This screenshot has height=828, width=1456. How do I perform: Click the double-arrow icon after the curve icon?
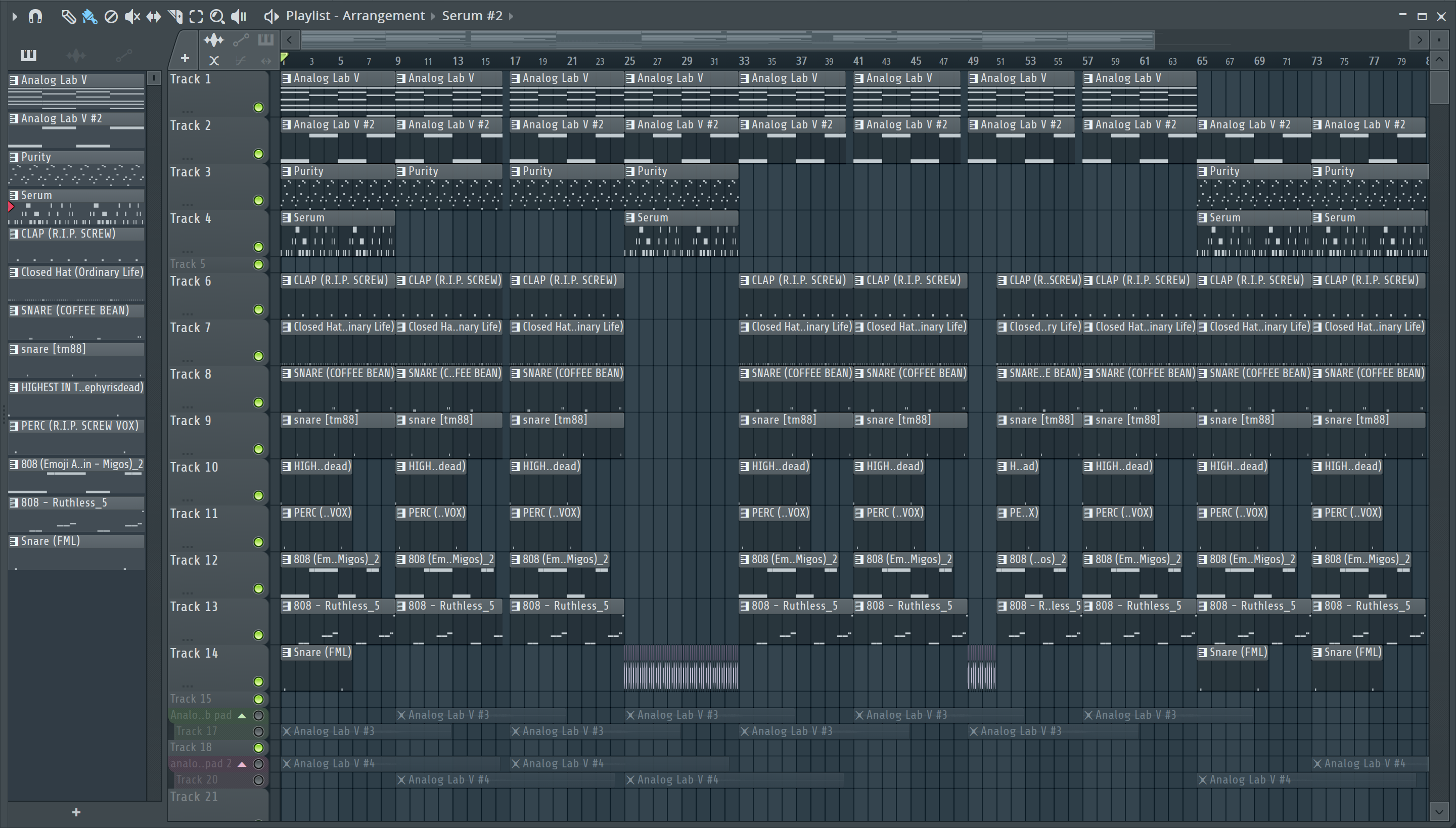[x=265, y=60]
